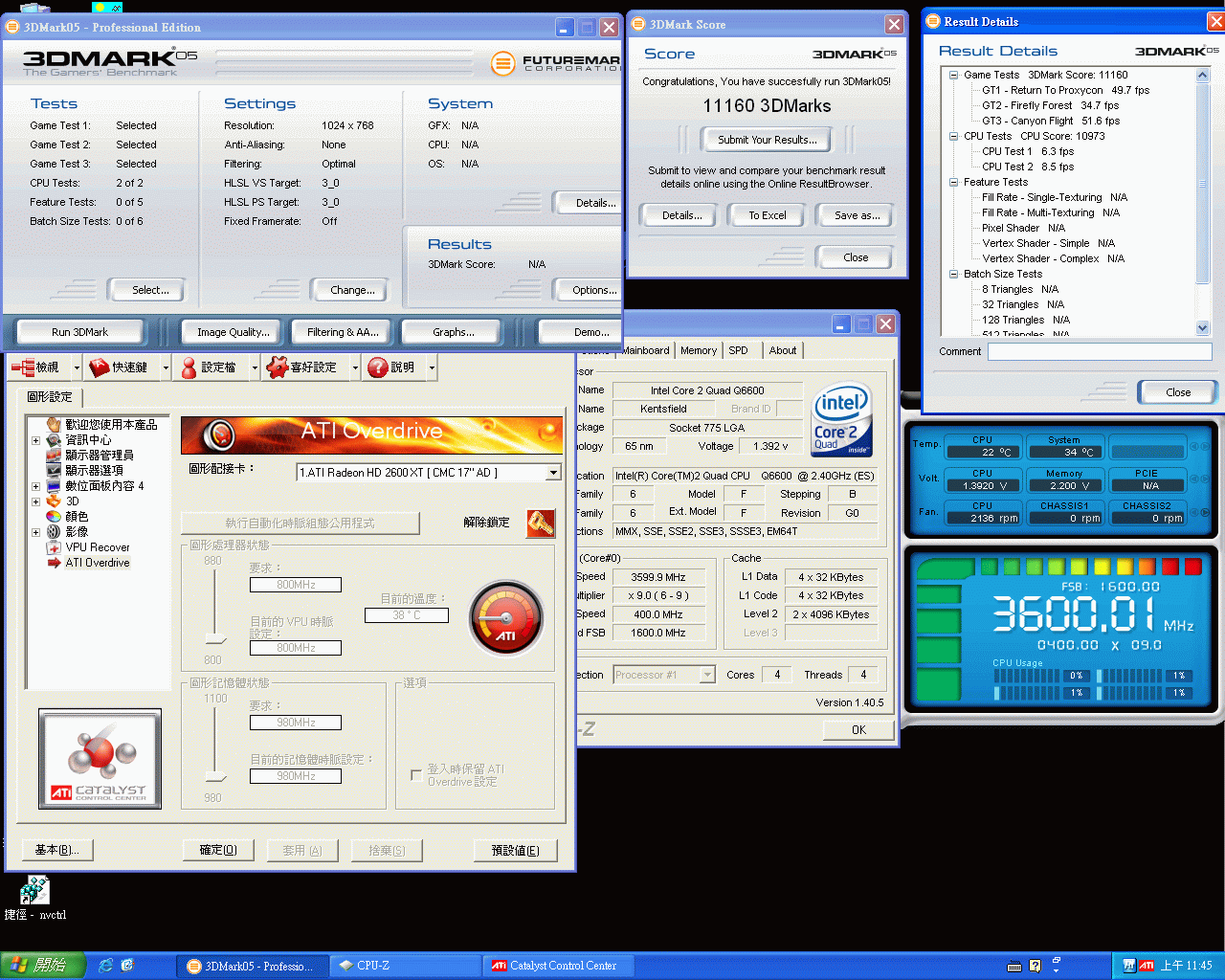Click the Comment input field
The image size is (1225, 980).
[1100, 351]
